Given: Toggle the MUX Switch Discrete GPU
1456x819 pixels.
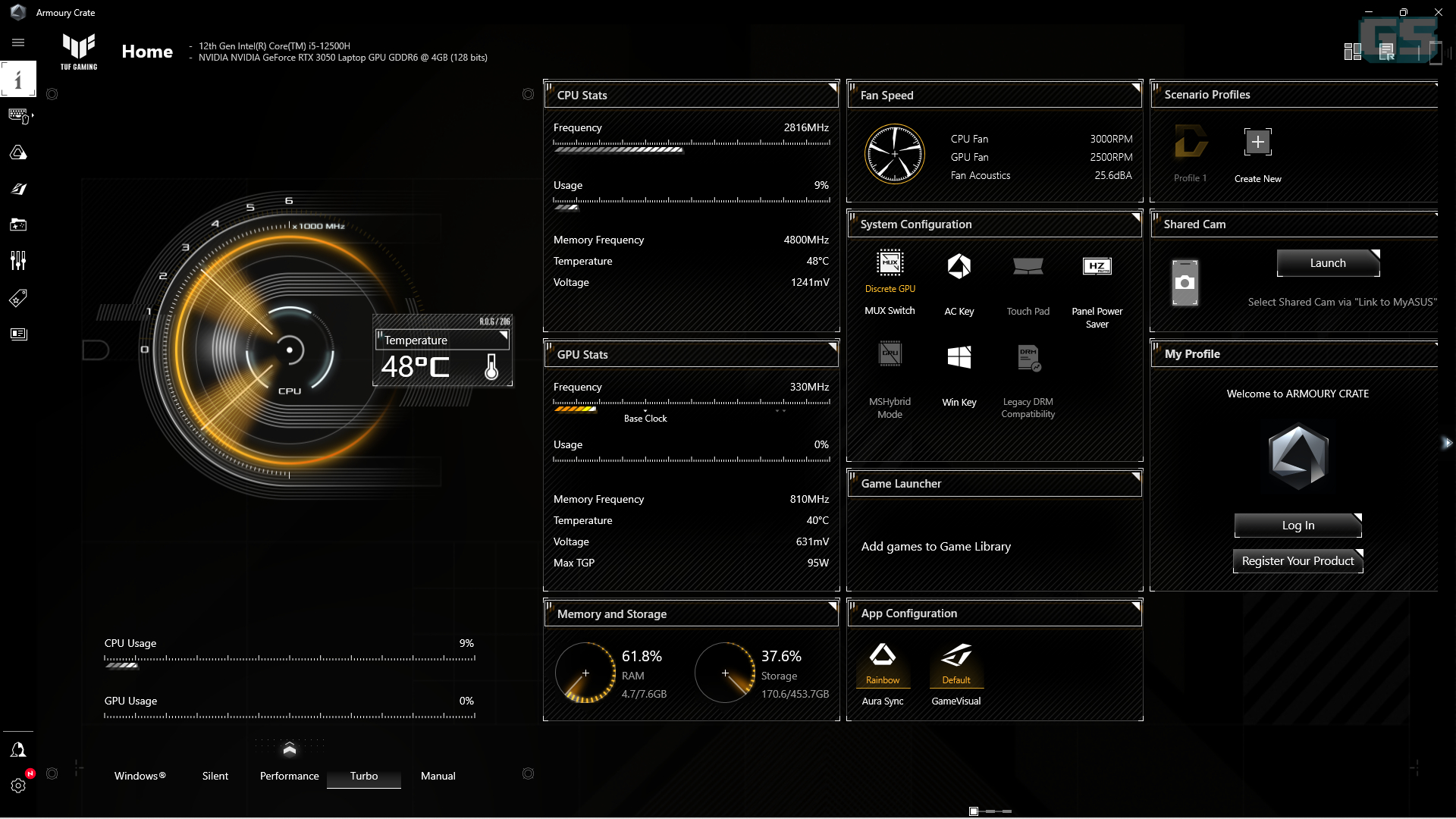Looking at the screenshot, I should [890, 282].
